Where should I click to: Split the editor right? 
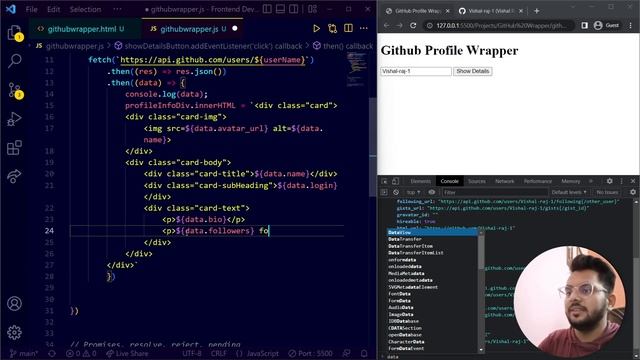click(348, 29)
